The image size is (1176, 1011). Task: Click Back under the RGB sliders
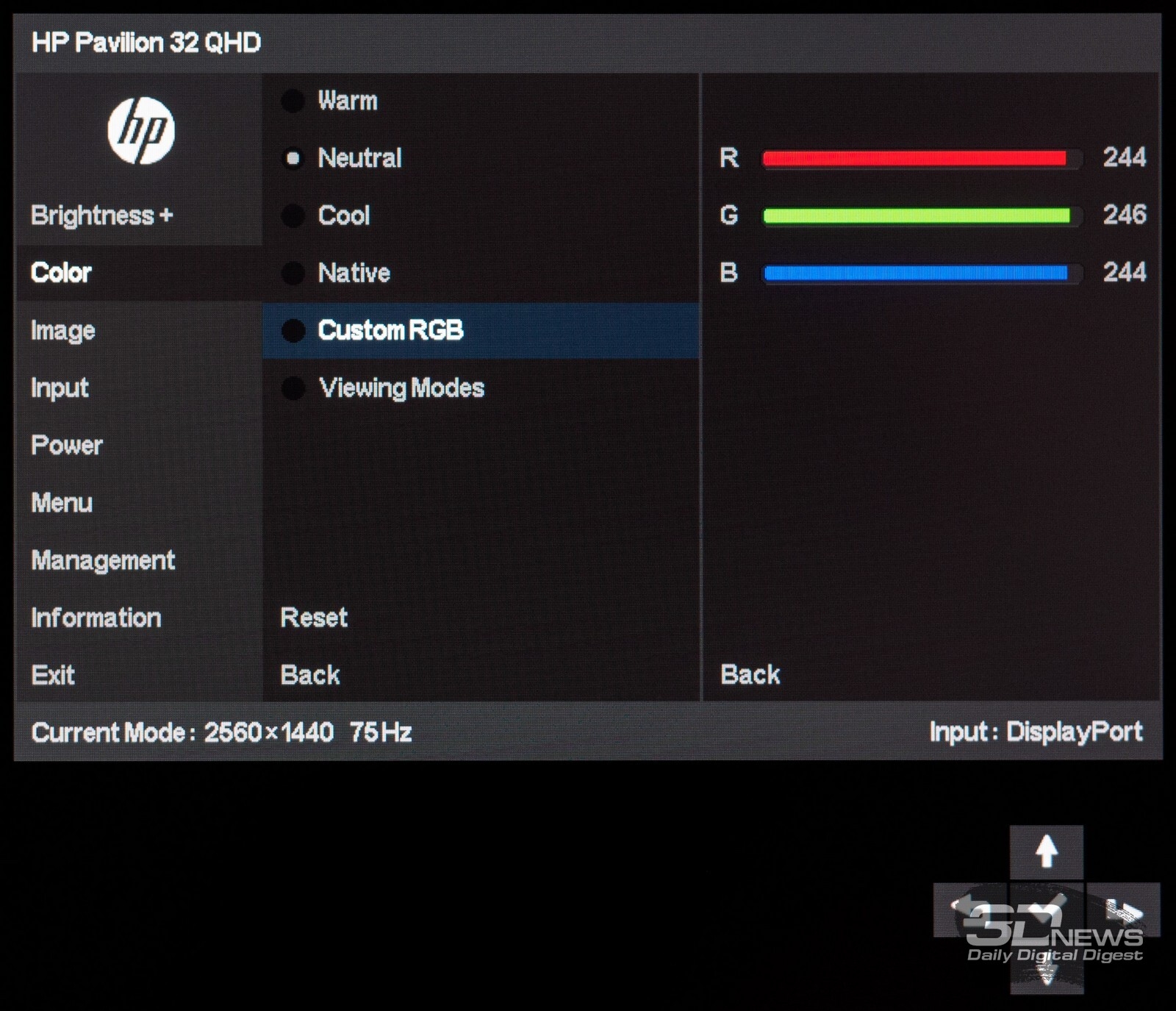point(750,674)
